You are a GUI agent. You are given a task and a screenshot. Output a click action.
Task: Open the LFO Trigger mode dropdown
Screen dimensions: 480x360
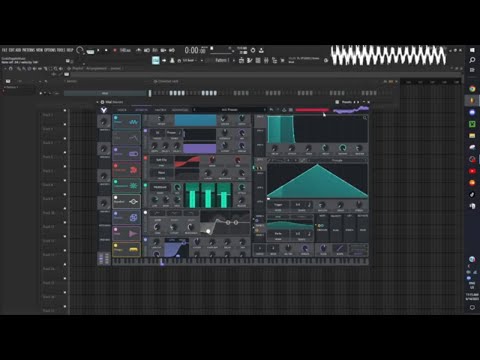[278, 205]
